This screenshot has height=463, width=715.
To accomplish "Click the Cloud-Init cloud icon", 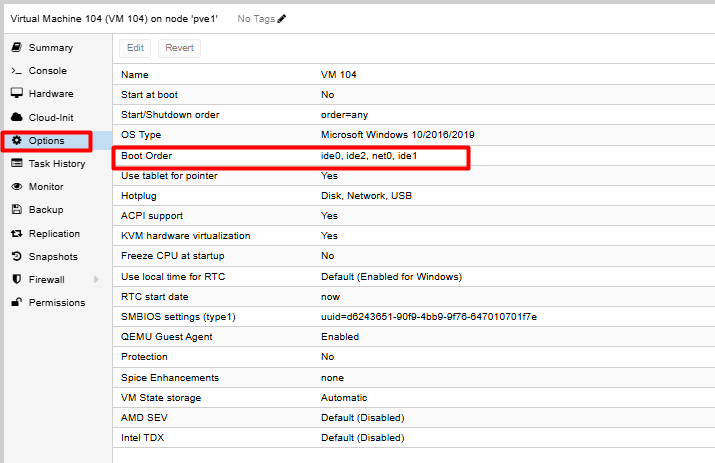I will pos(16,117).
